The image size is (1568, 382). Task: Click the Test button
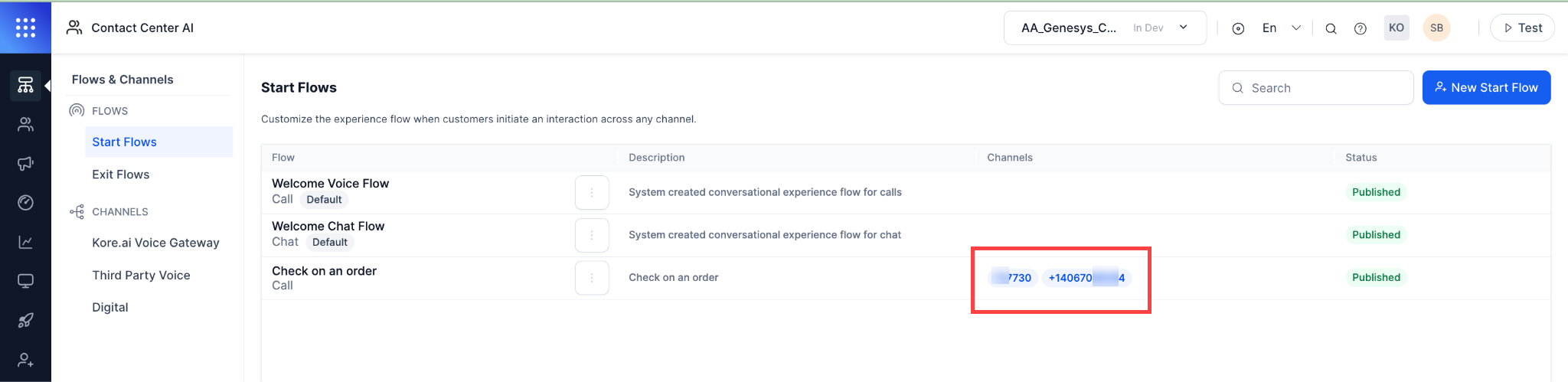point(1521,28)
